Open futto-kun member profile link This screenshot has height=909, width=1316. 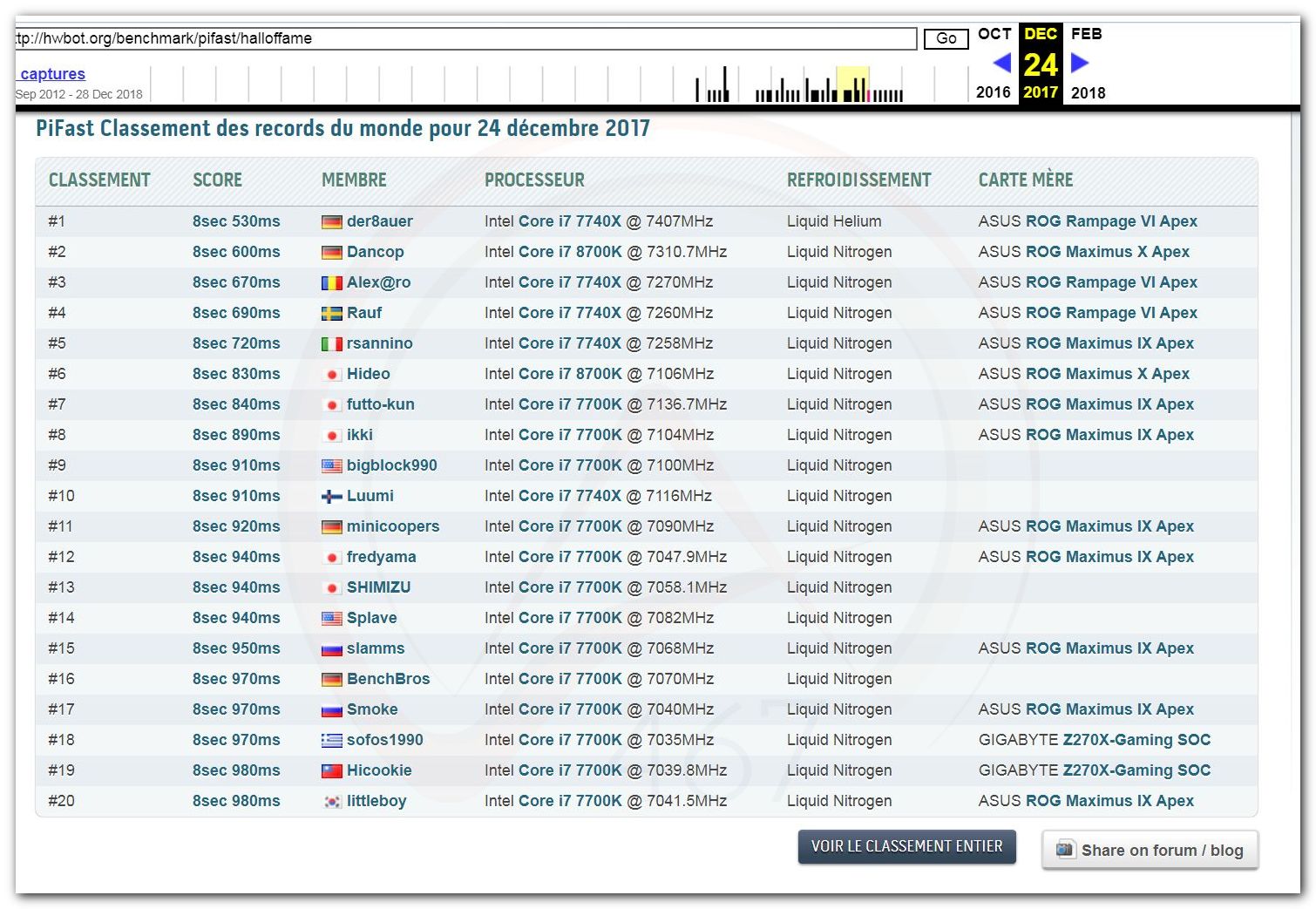[x=381, y=404]
